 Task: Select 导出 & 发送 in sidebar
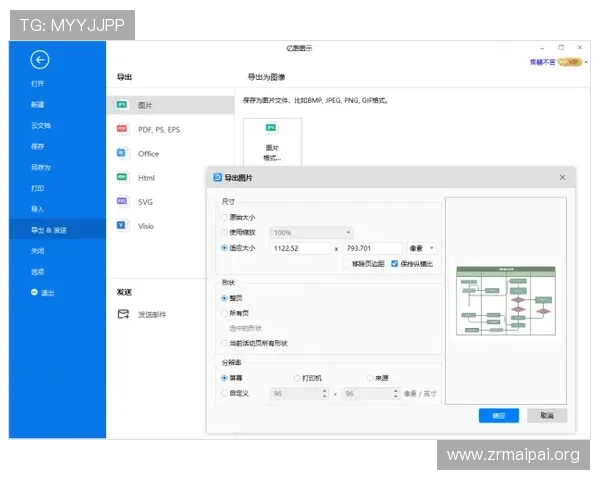click(57, 230)
